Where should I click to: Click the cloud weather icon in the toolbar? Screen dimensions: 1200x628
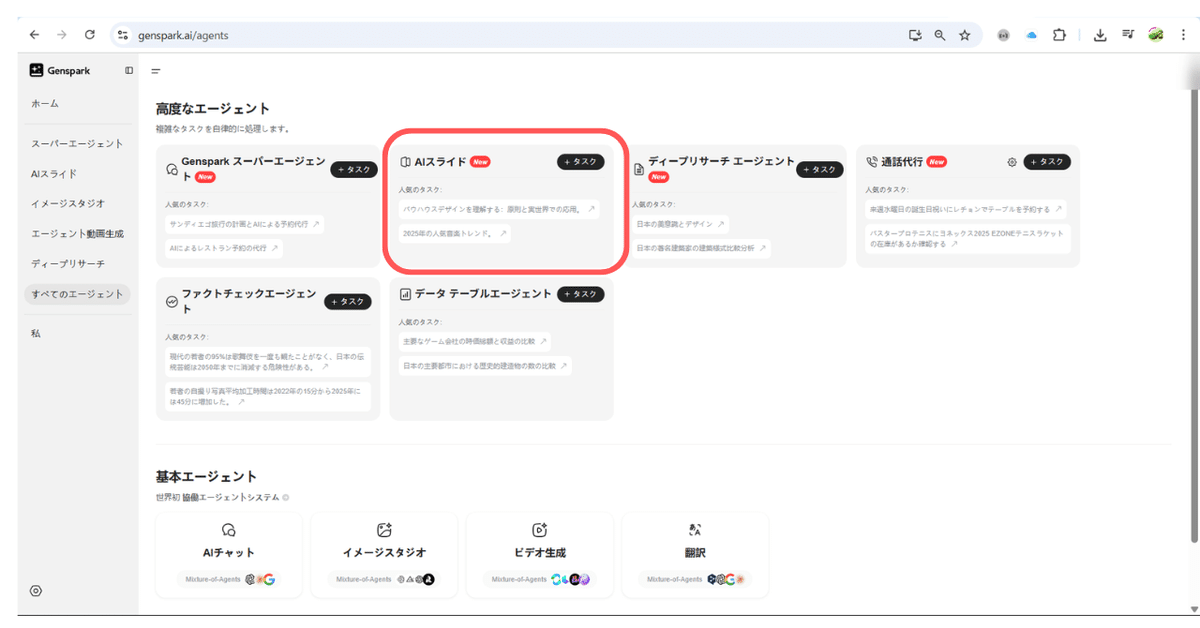tap(1031, 34)
